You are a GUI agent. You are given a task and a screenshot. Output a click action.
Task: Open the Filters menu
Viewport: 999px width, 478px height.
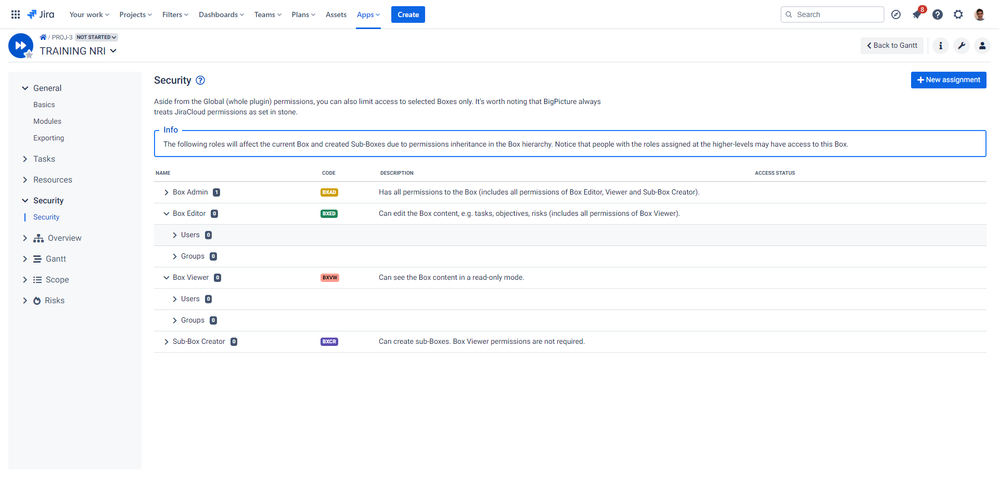[x=175, y=14]
